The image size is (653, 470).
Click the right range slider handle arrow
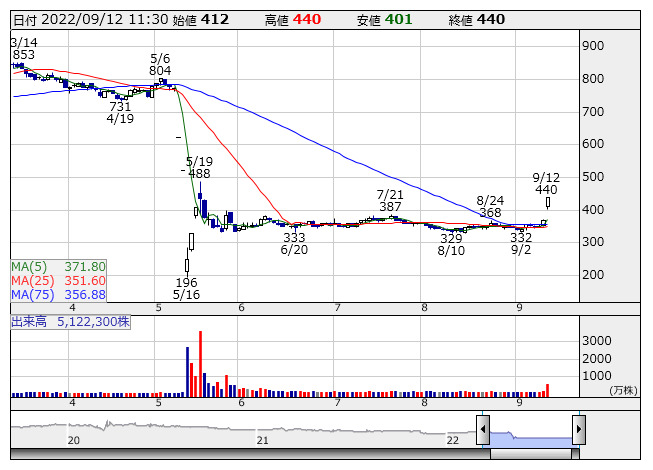click(x=579, y=429)
